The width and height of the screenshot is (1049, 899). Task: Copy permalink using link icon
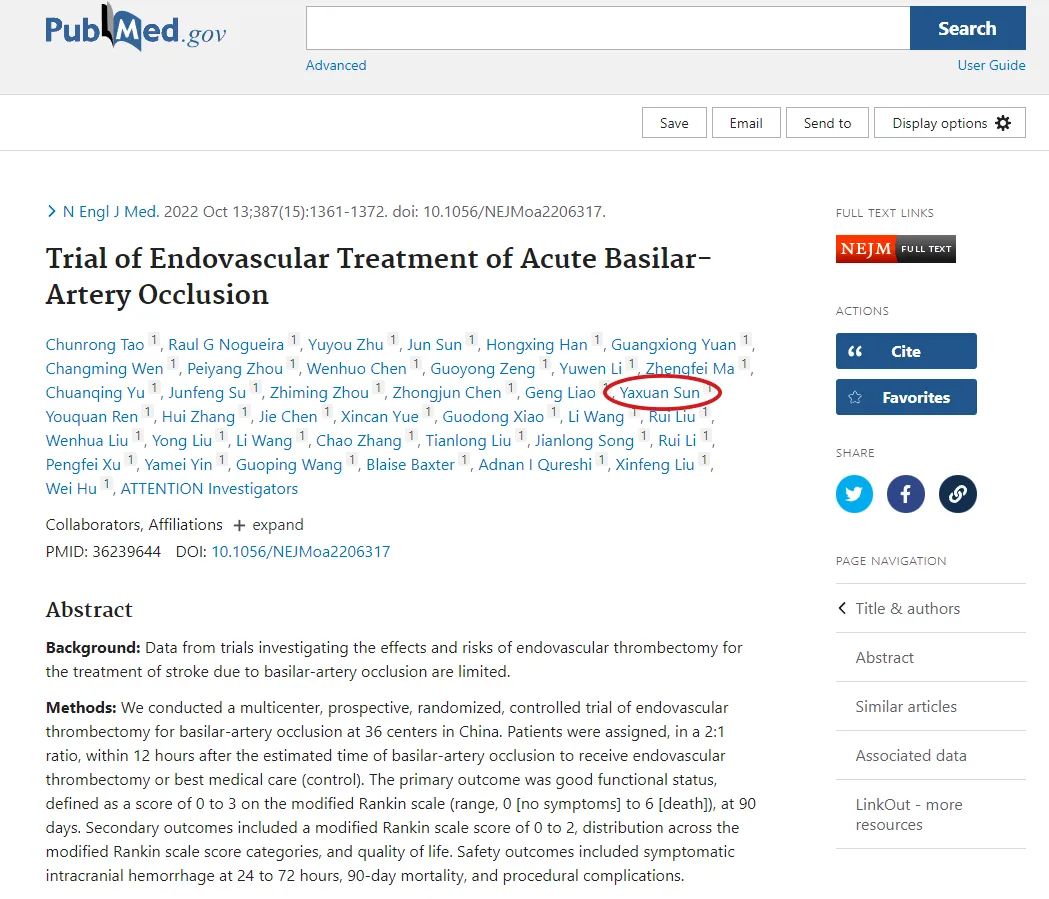pyautogui.click(x=958, y=494)
